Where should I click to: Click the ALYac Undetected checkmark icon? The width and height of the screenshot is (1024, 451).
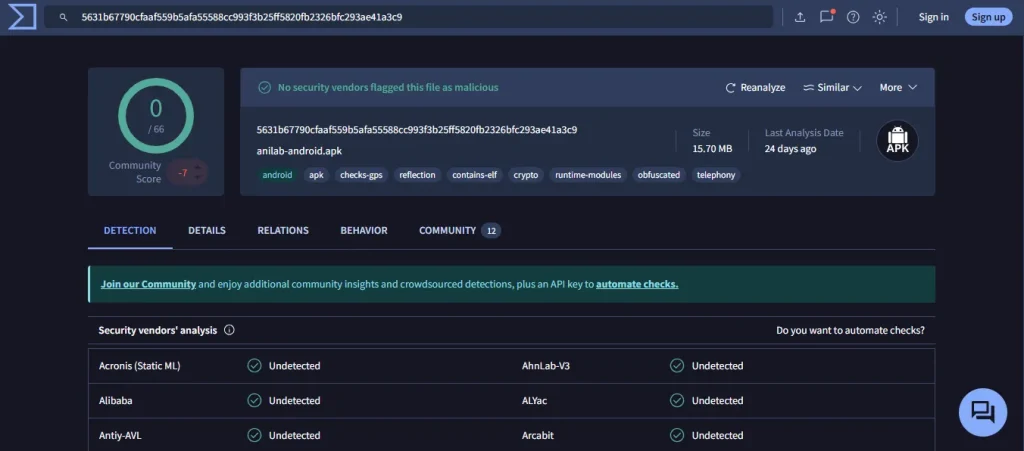click(677, 401)
